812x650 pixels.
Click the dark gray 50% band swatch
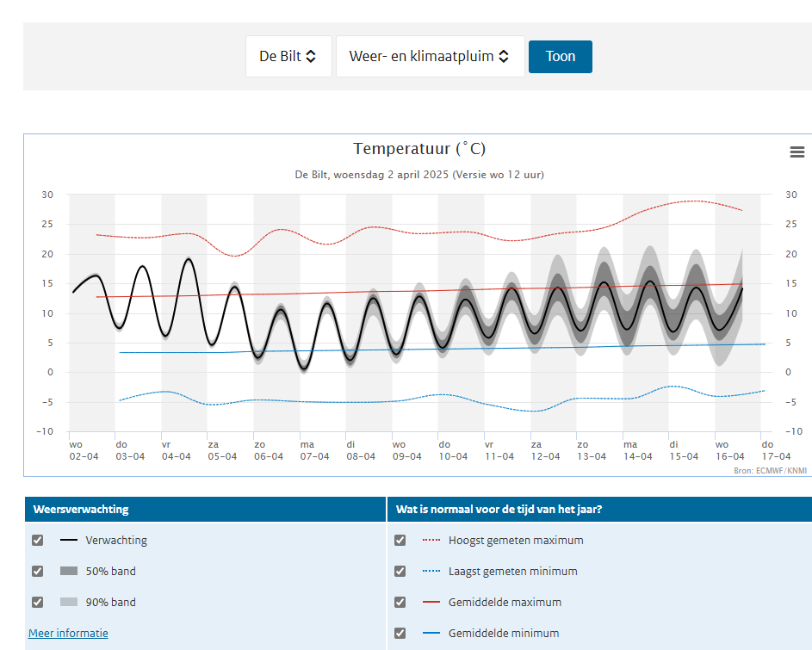[x=69, y=571]
